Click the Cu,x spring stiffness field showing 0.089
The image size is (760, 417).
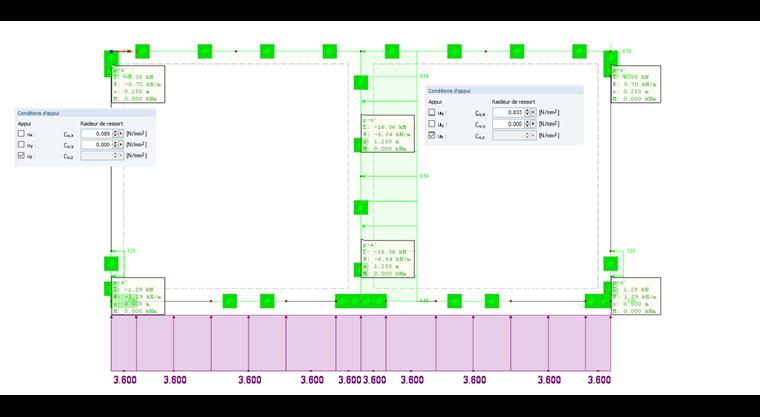[x=96, y=134]
